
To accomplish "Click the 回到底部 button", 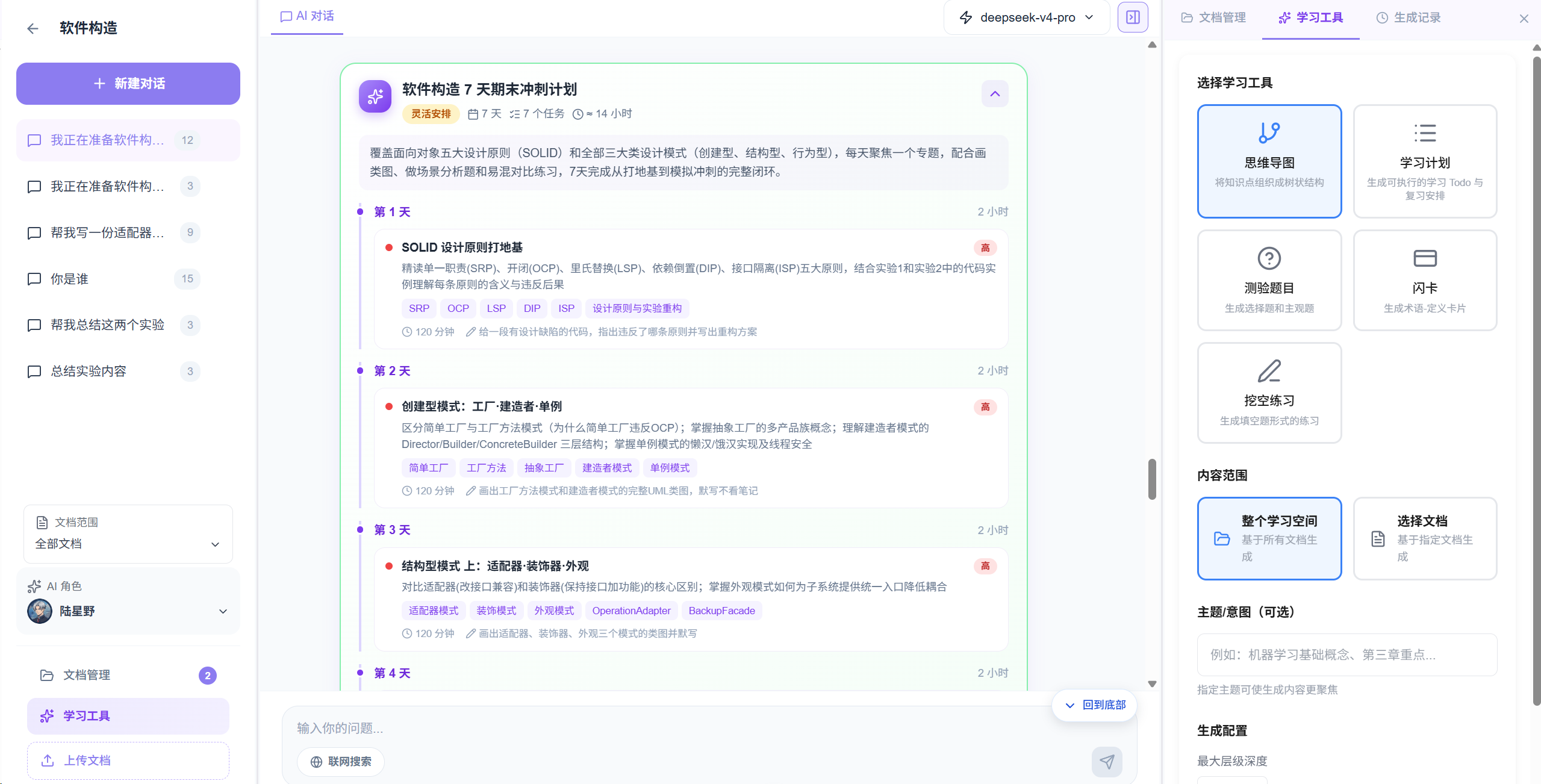I will [1095, 705].
